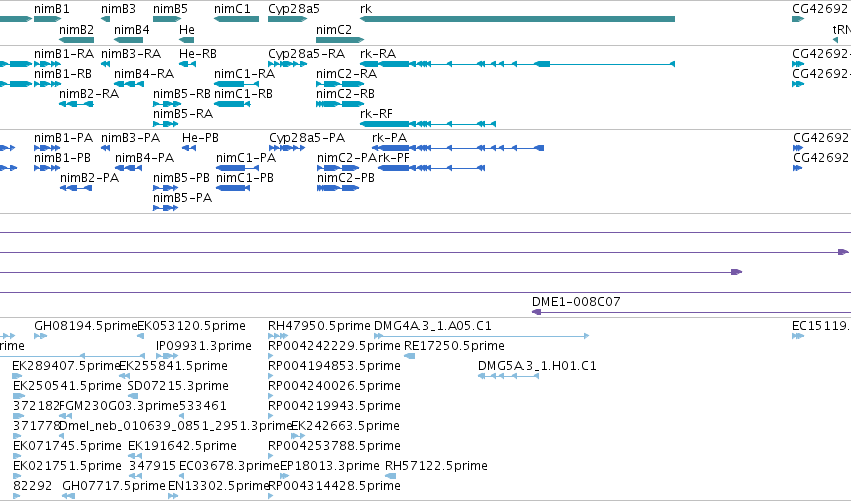Click the FGM230G03.3prime label

click(x=119, y=405)
